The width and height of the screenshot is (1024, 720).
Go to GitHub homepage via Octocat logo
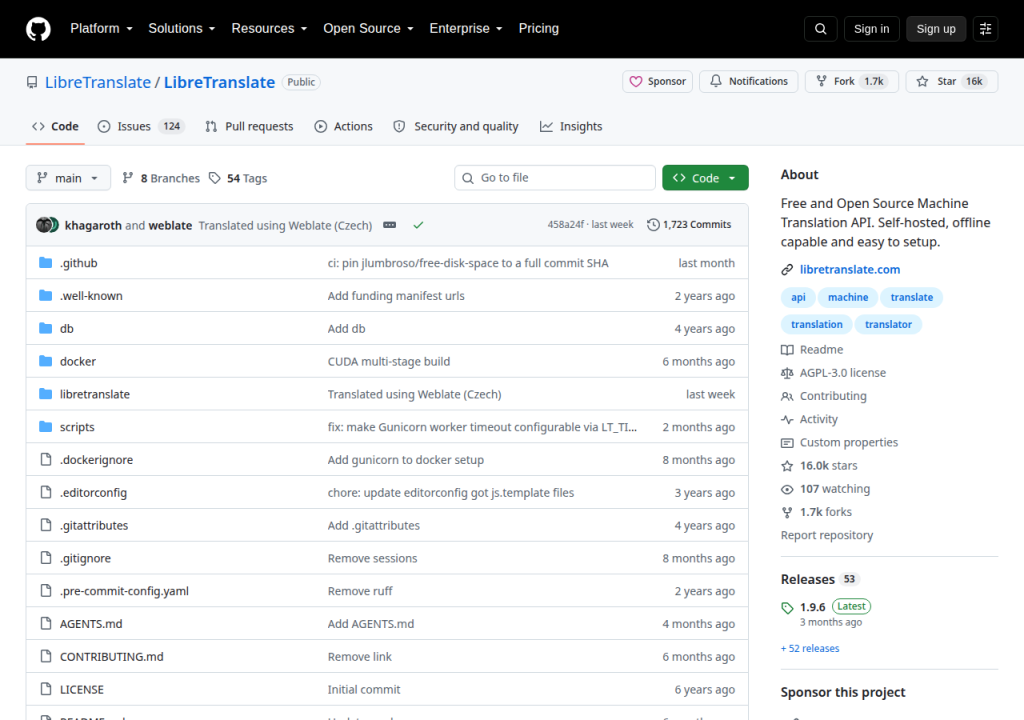(38, 29)
